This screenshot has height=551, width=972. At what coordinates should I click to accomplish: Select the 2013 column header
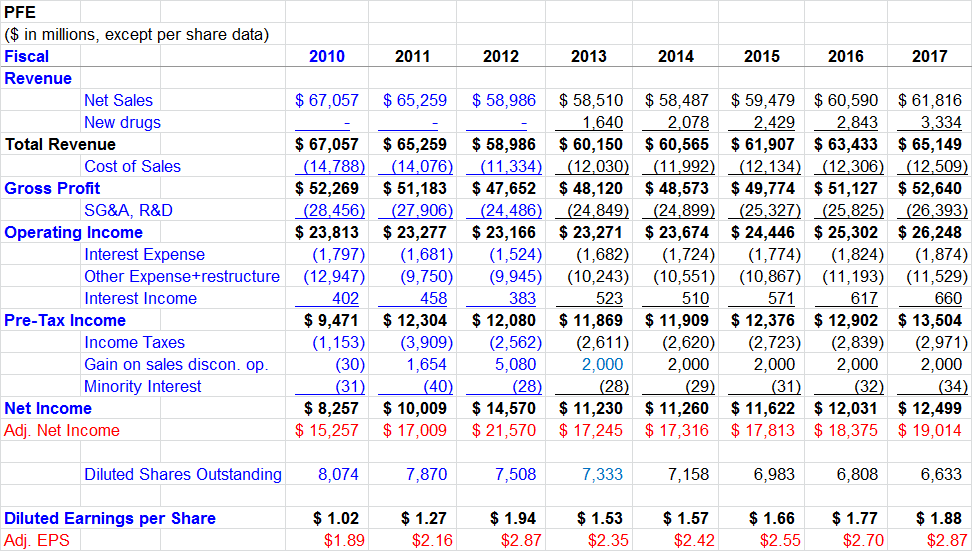[x=588, y=56]
